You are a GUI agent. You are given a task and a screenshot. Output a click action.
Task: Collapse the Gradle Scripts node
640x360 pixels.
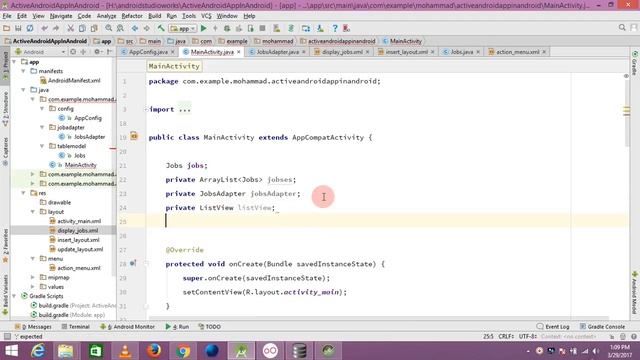click(x=14, y=296)
